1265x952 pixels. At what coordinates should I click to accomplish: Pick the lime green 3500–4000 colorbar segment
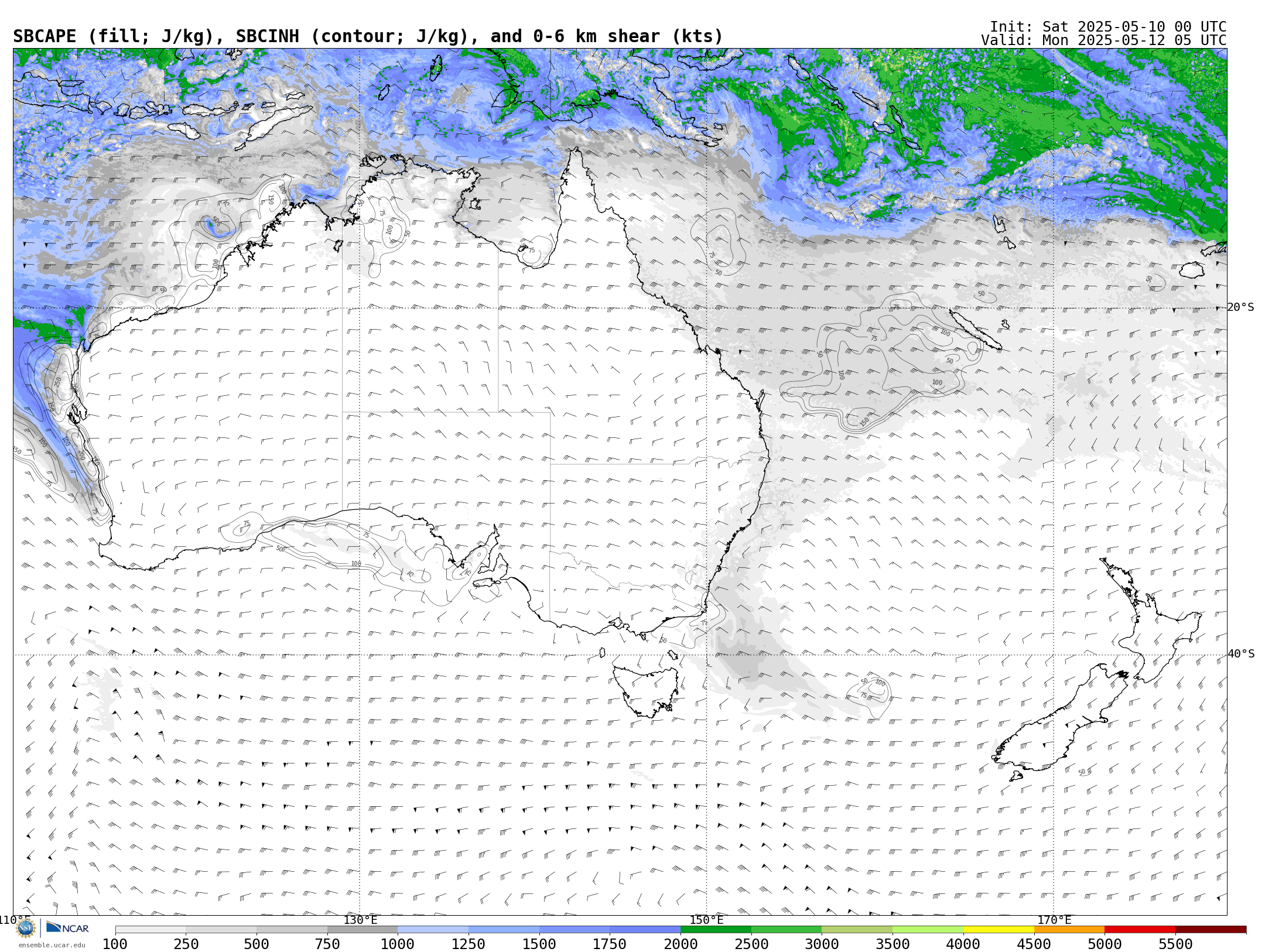point(928,930)
